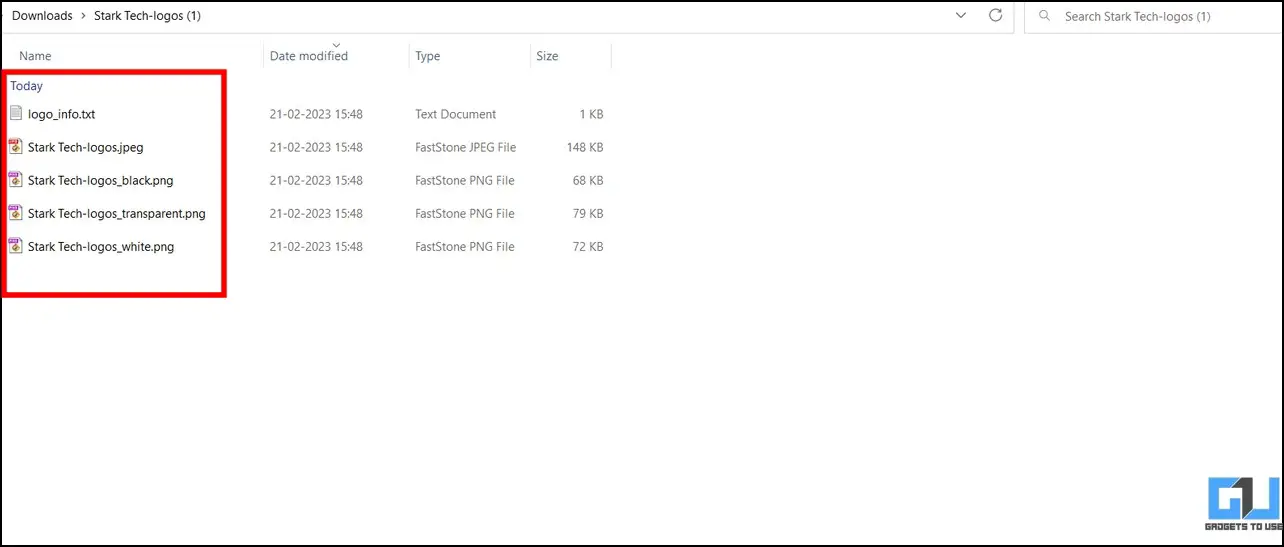Select the file name Stark Tech-logos.jpeg
The width and height of the screenshot is (1284, 547).
click(x=86, y=147)
